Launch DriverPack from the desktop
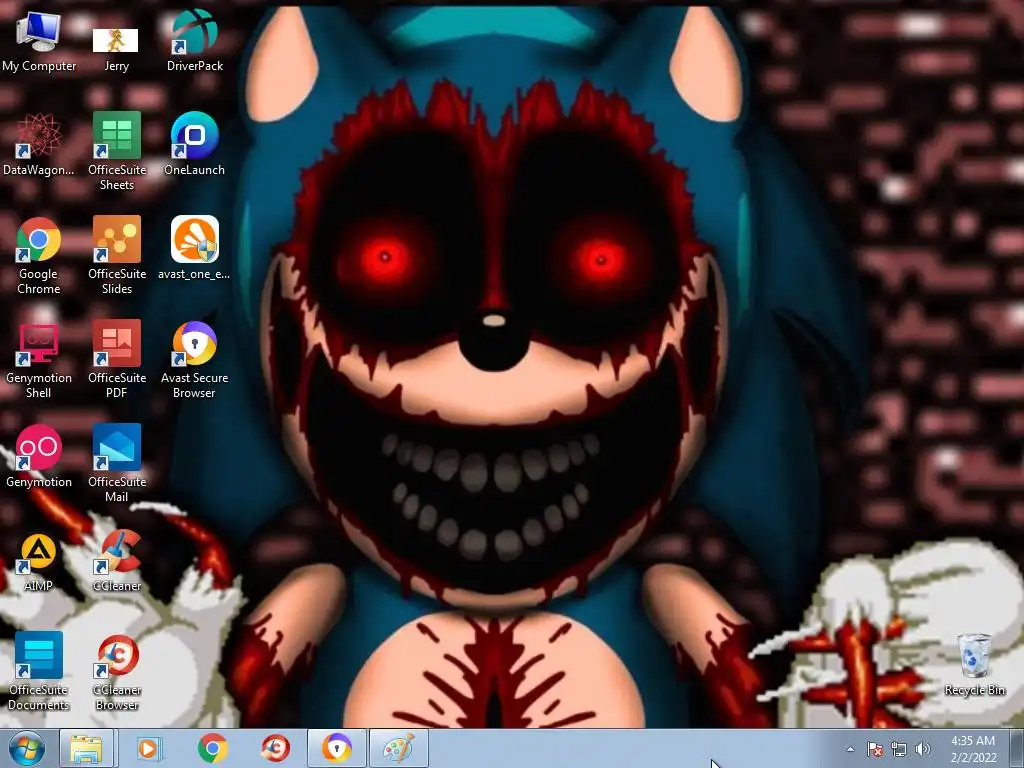 pos(195,40)
